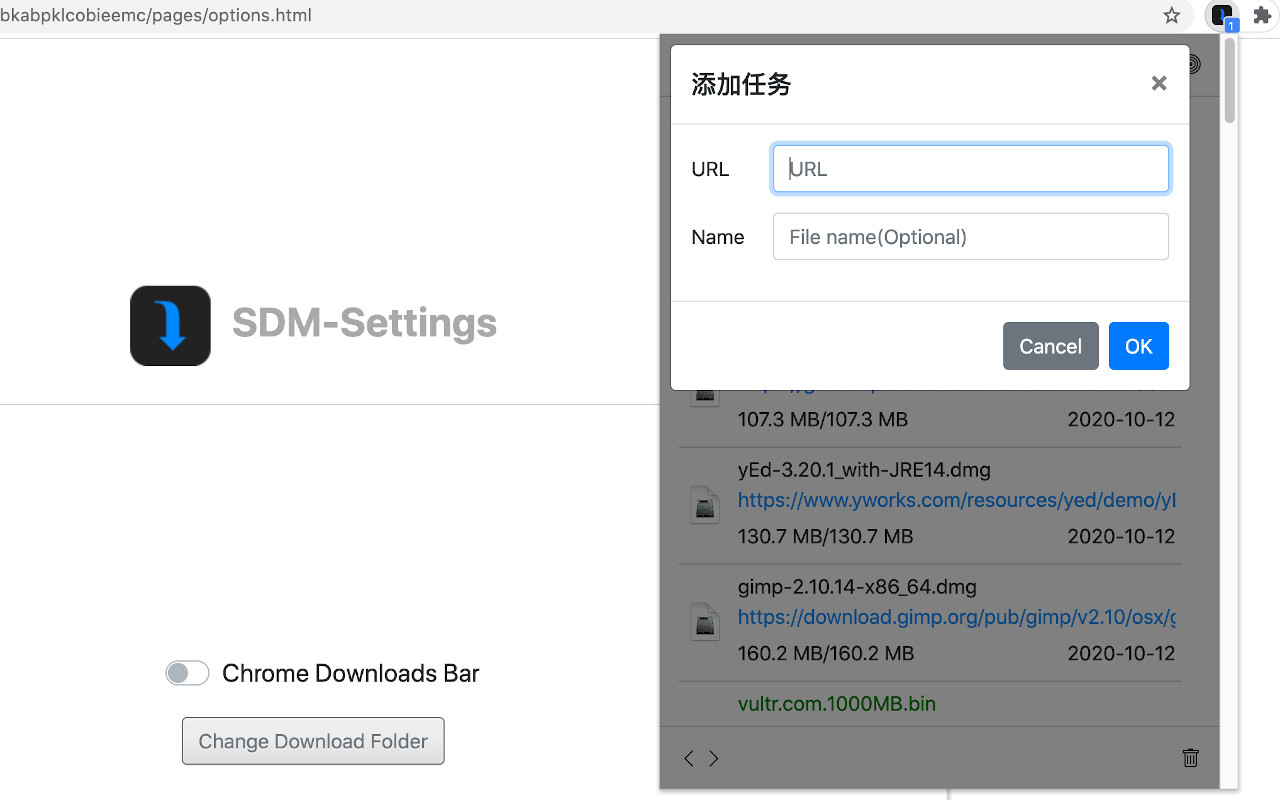Screen dimensions: 1280x800
Task: Click file icon for yEd-3.20.1 download
Action: (x=705, y=504)
